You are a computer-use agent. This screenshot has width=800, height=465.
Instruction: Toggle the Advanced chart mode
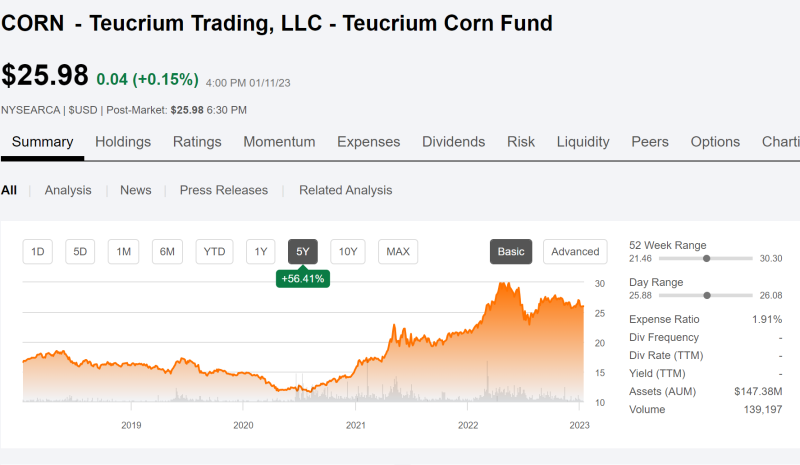point(575,252)
